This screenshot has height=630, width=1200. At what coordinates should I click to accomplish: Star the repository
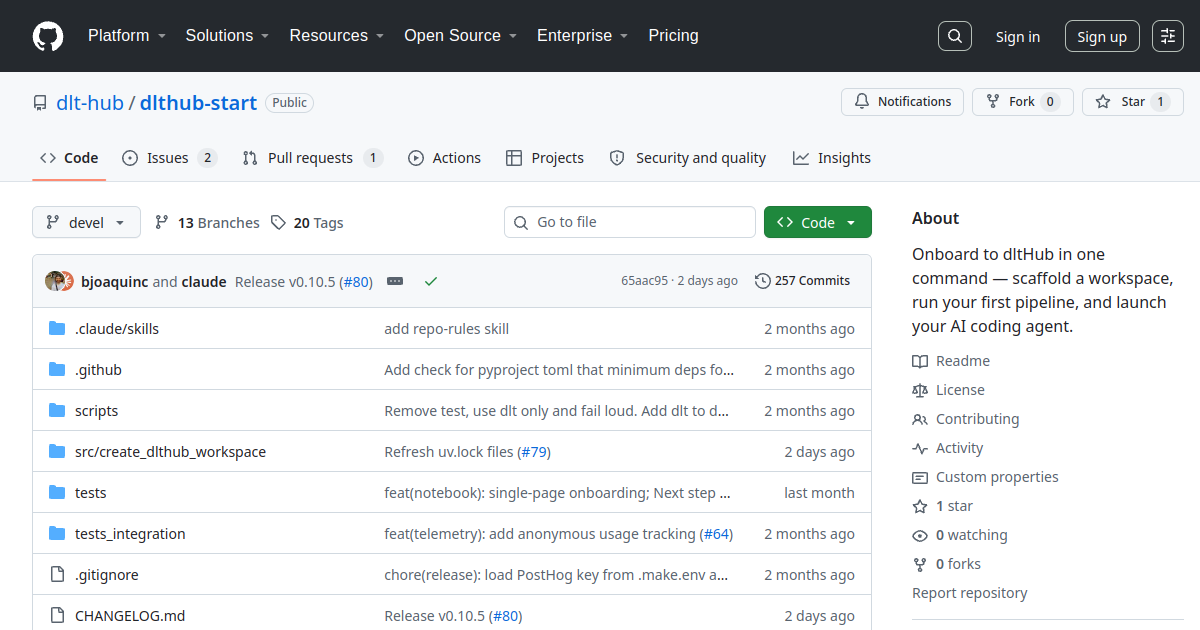1133,102
